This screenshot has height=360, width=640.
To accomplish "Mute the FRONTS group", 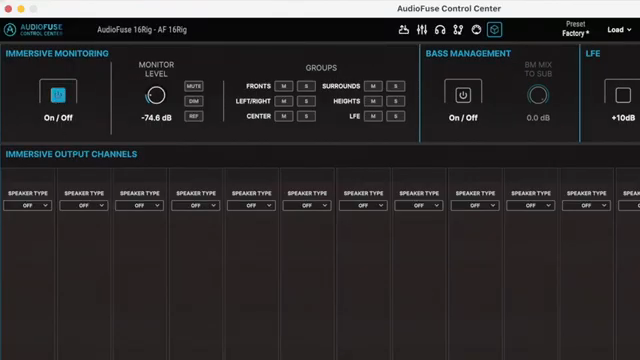I will click(x=284, y=86).
